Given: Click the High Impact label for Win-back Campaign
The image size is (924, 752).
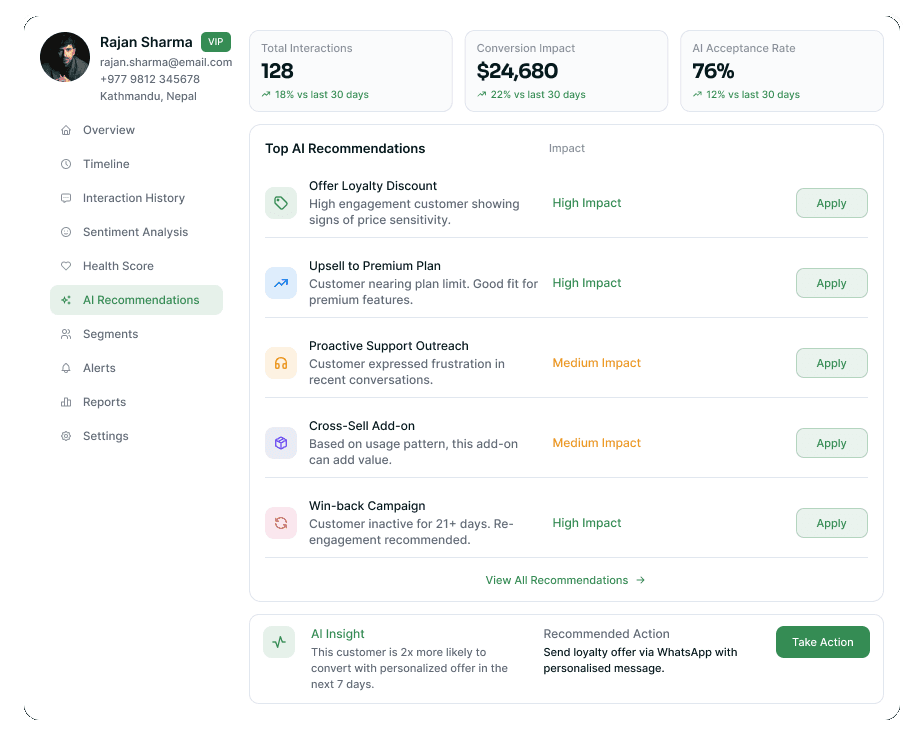Looking at the screenshot, I should [x=587, y=523].
